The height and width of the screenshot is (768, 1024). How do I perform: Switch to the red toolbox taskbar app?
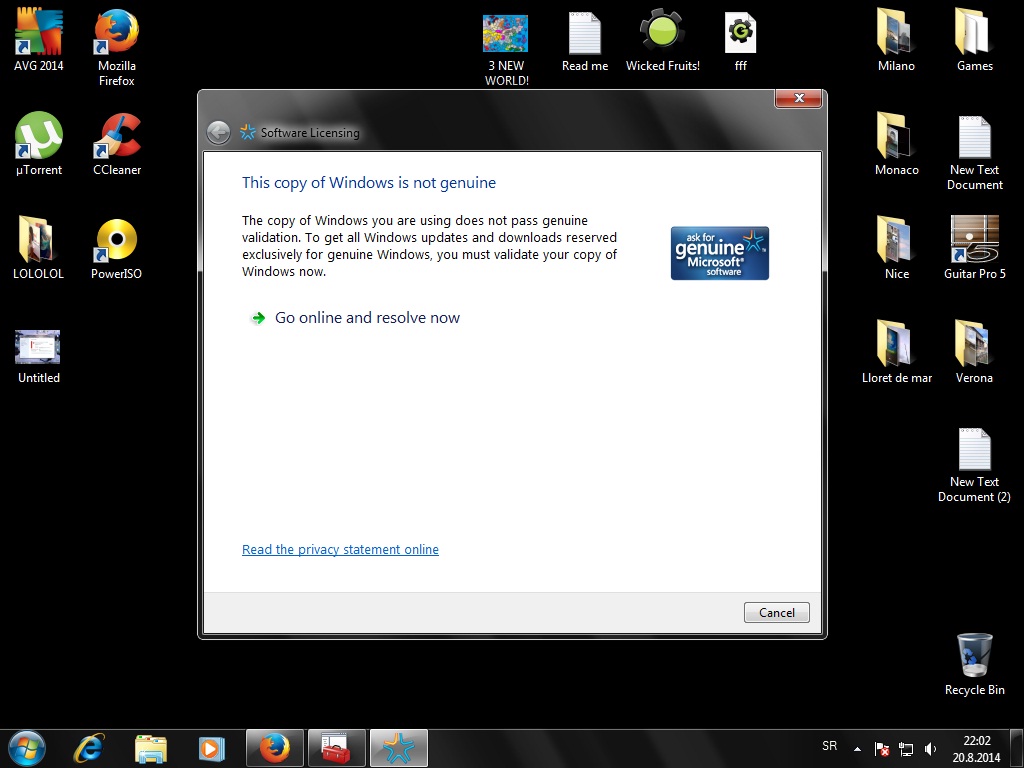pos(337,748)
